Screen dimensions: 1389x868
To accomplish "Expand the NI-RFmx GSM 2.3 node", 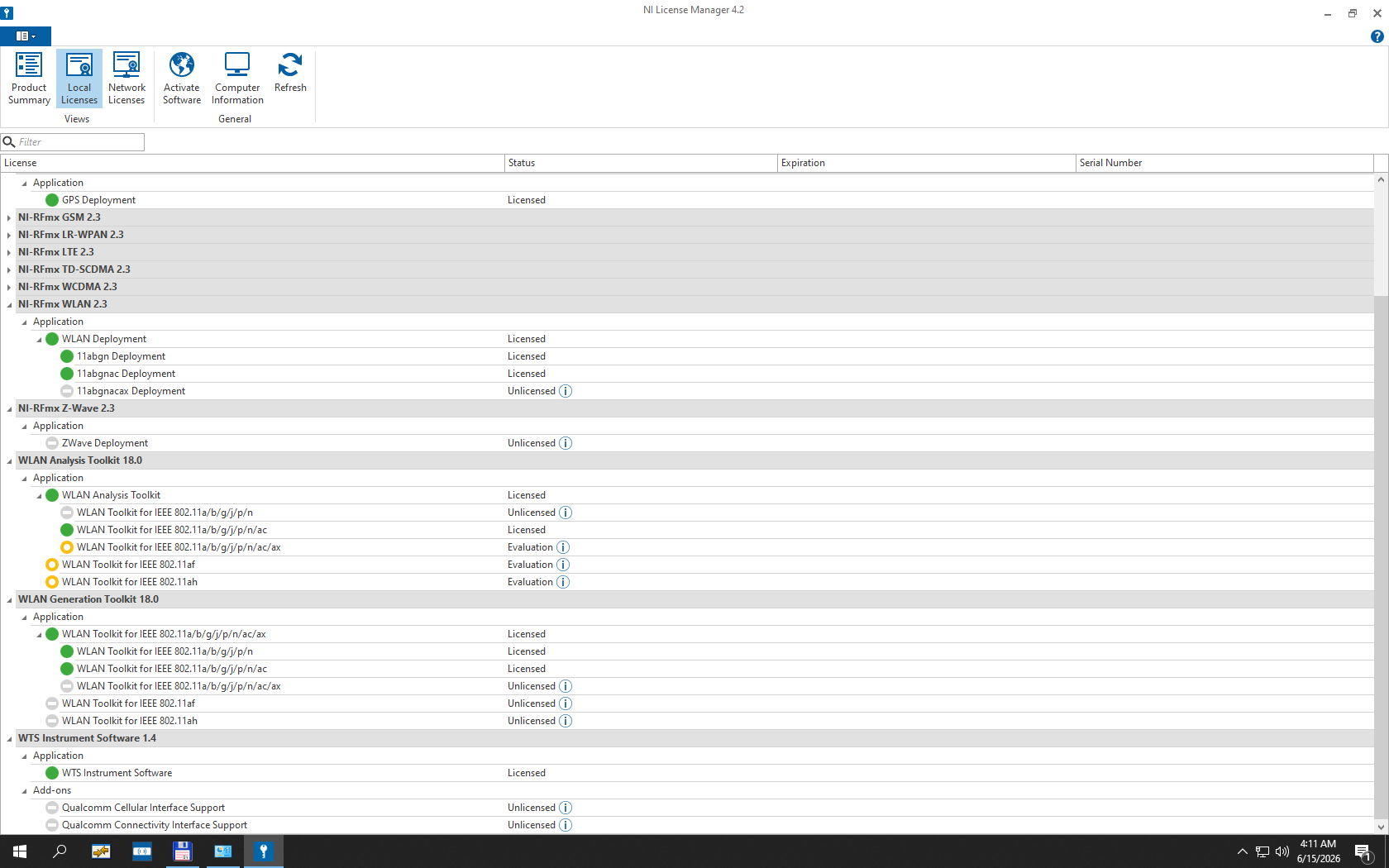I will click(9, 218).
